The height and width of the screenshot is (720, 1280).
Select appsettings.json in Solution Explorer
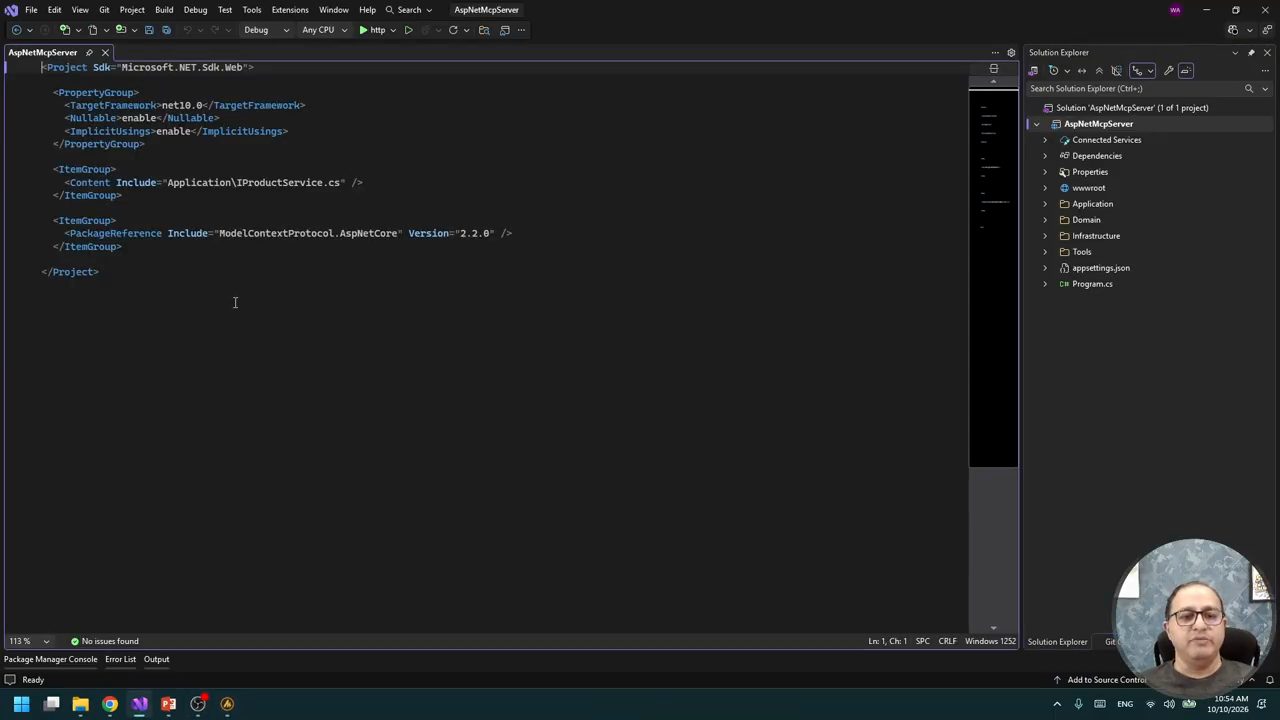coord(1100,268)
